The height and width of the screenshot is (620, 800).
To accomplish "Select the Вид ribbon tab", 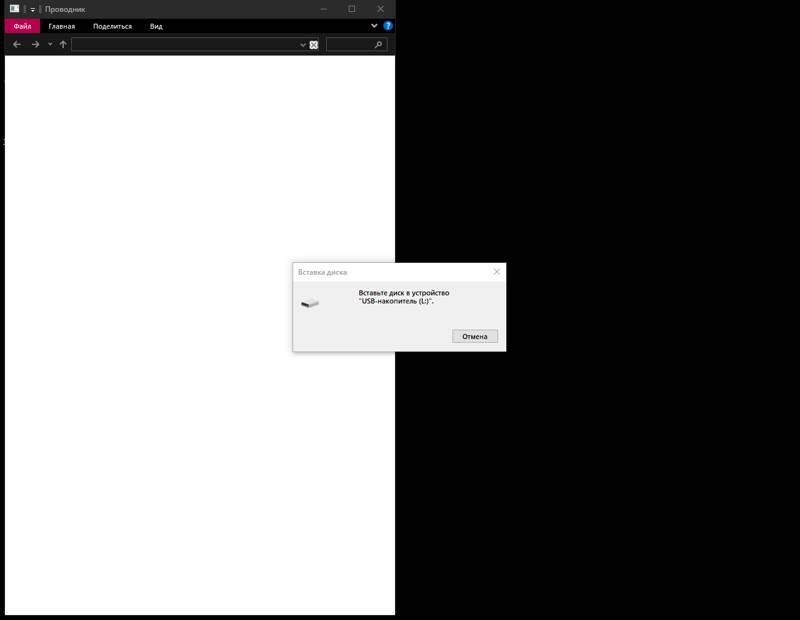I will click(x=156, y=26).
